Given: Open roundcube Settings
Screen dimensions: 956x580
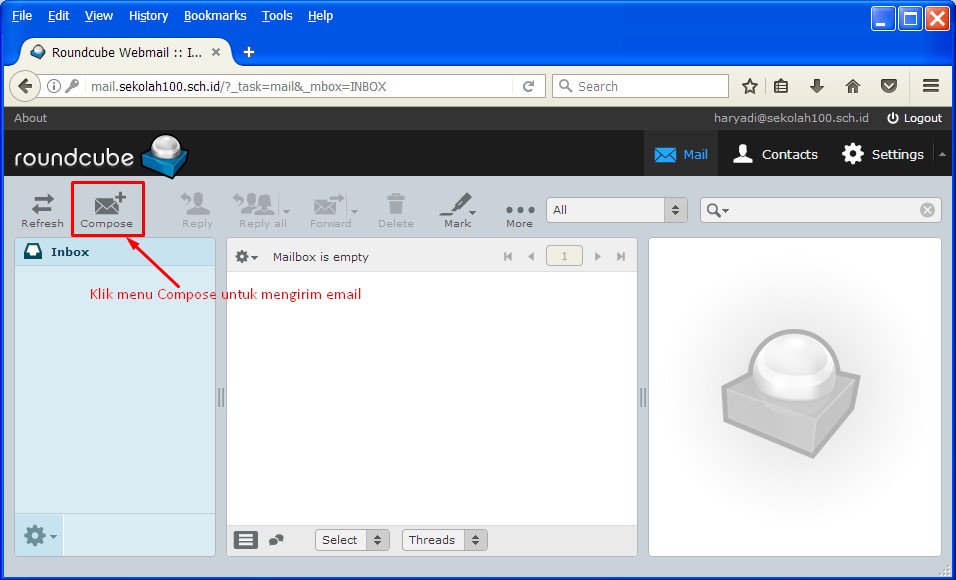Looking at the screenshot, I should (883, 154).
